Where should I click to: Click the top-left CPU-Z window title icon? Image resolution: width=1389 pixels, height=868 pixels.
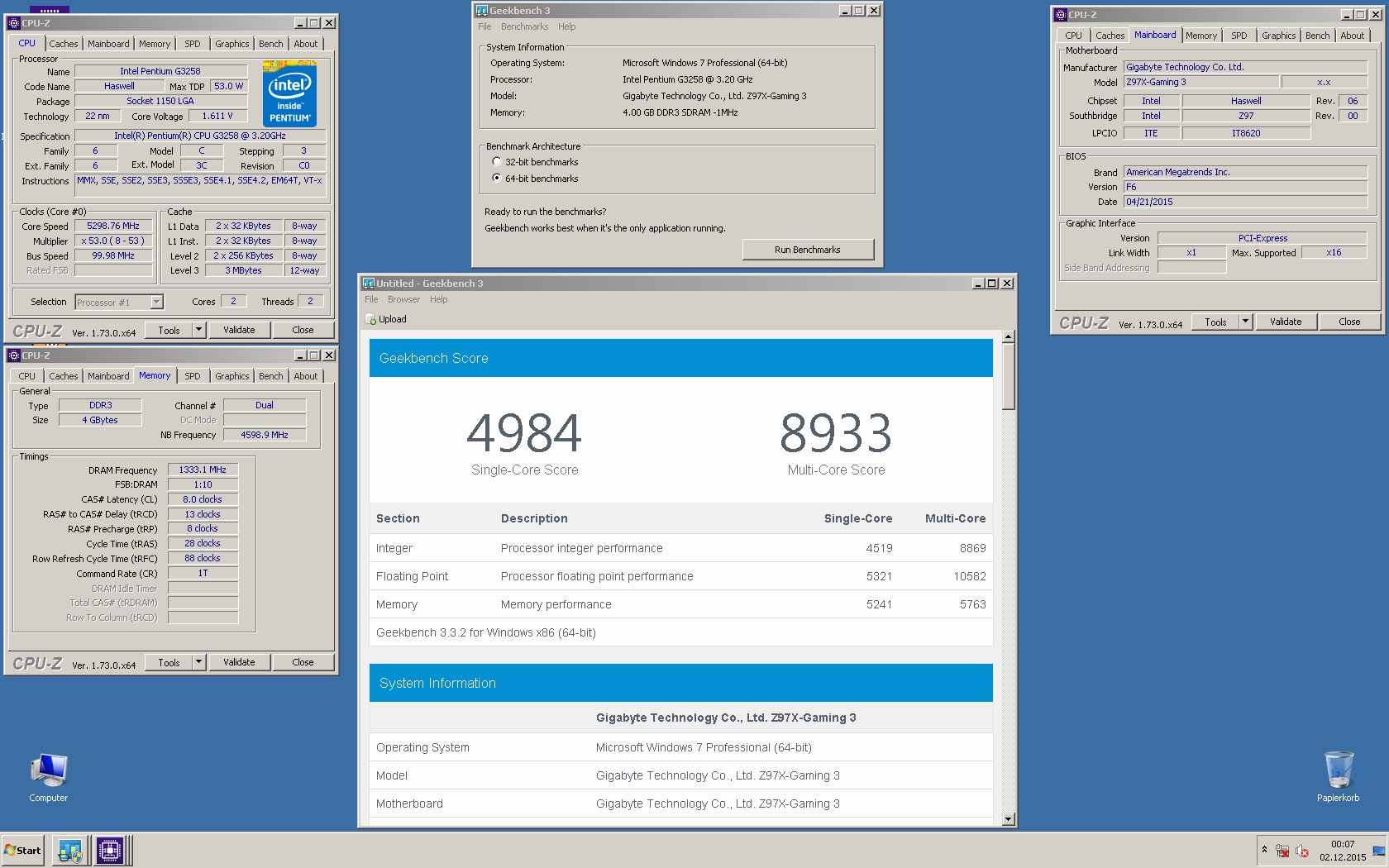point(14,23)
